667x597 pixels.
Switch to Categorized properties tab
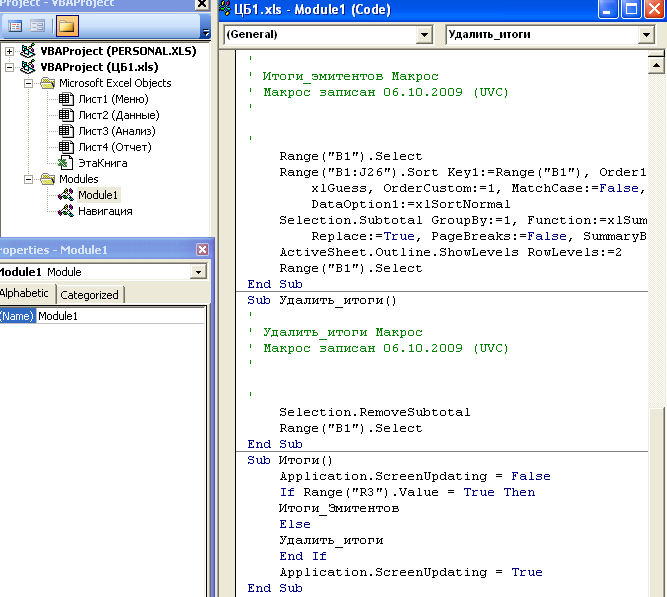tap(89, 294)
